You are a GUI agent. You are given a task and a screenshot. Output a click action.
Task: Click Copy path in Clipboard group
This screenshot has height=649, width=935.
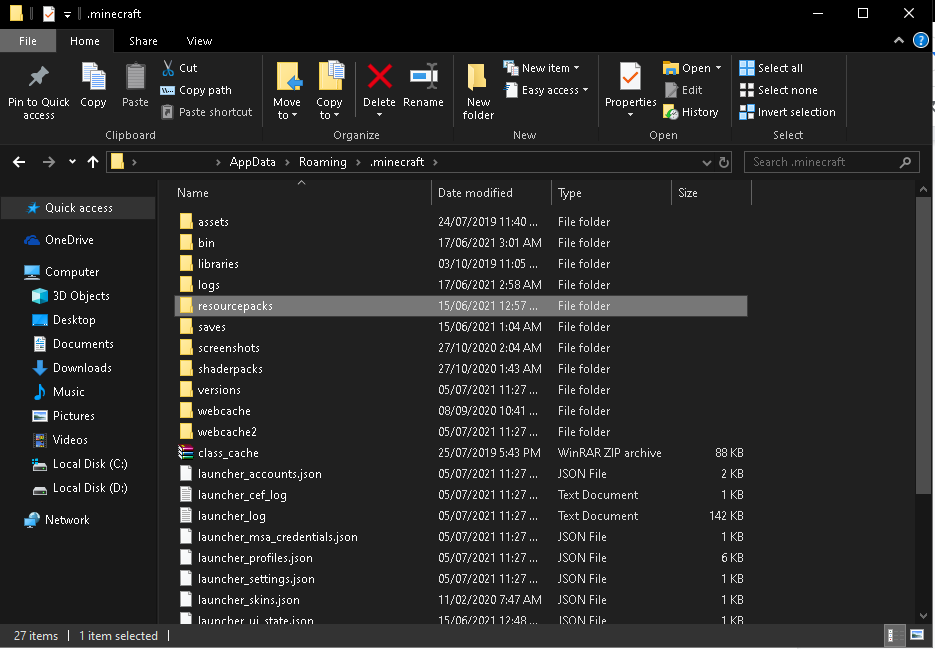(196, 90)
